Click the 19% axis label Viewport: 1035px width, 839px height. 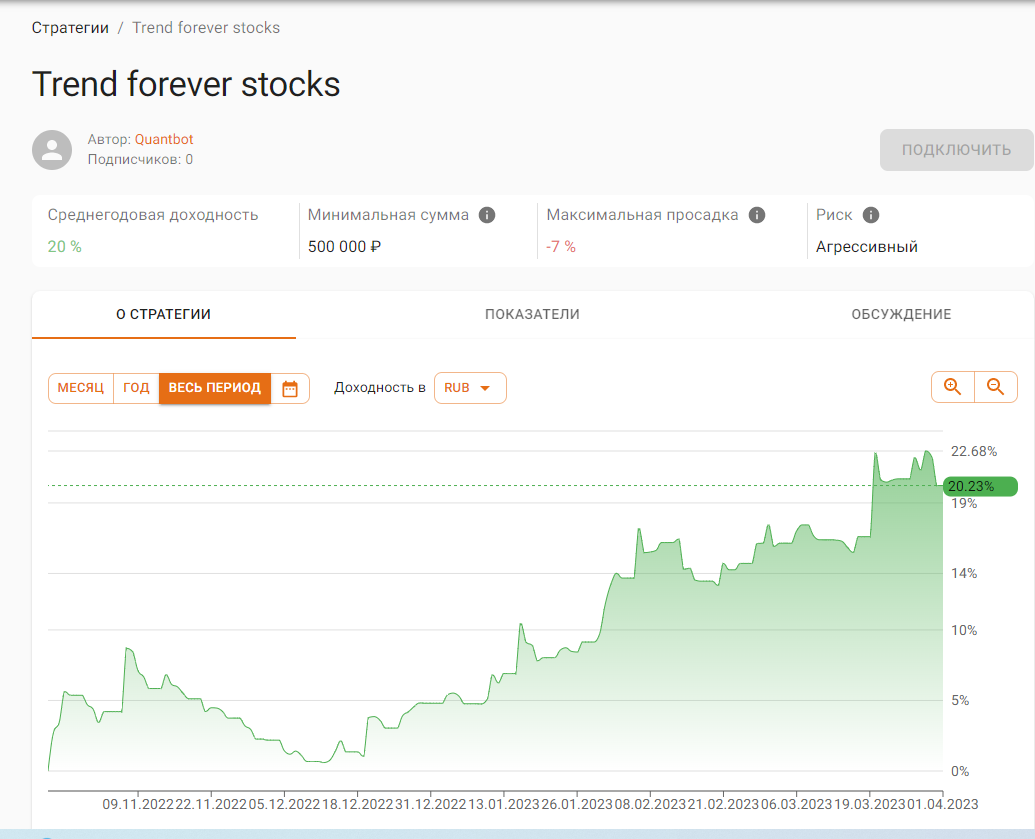(964, 504)
